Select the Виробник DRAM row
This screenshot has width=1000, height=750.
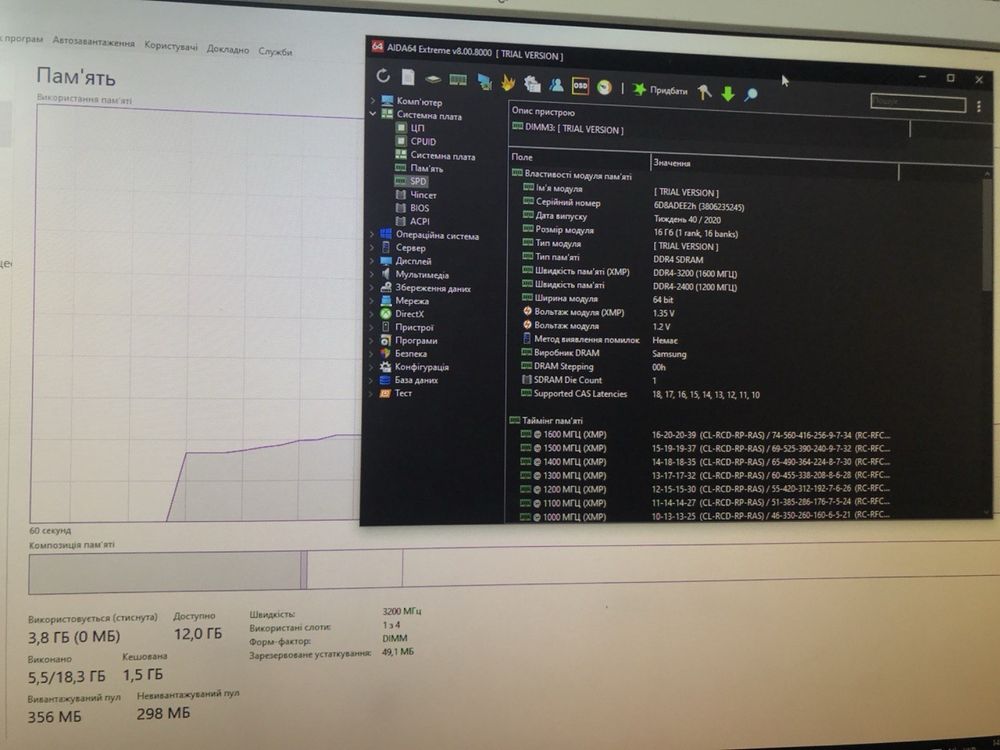tap(604, 353)
